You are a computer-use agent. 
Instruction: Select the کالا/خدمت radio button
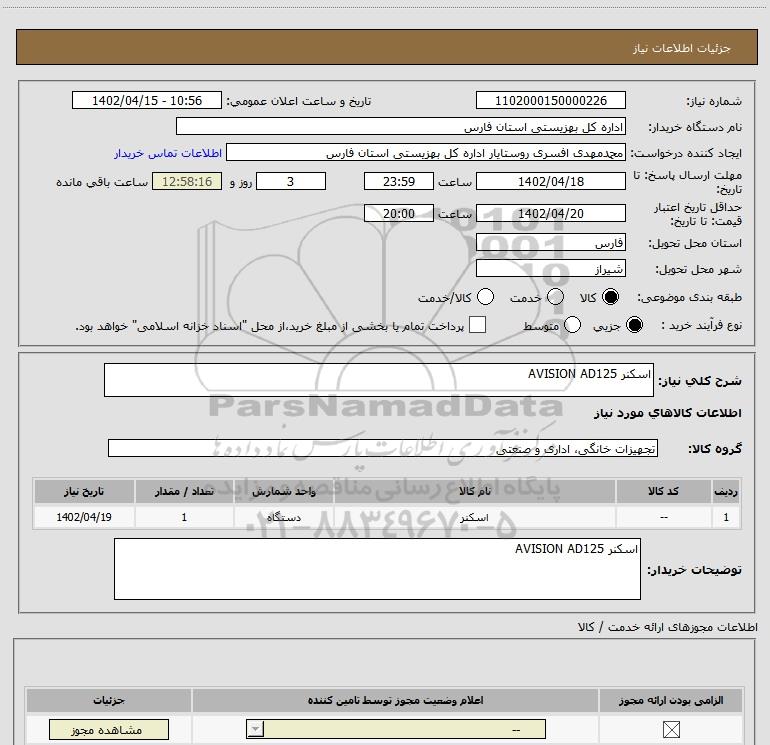click(x=486, y=297)
